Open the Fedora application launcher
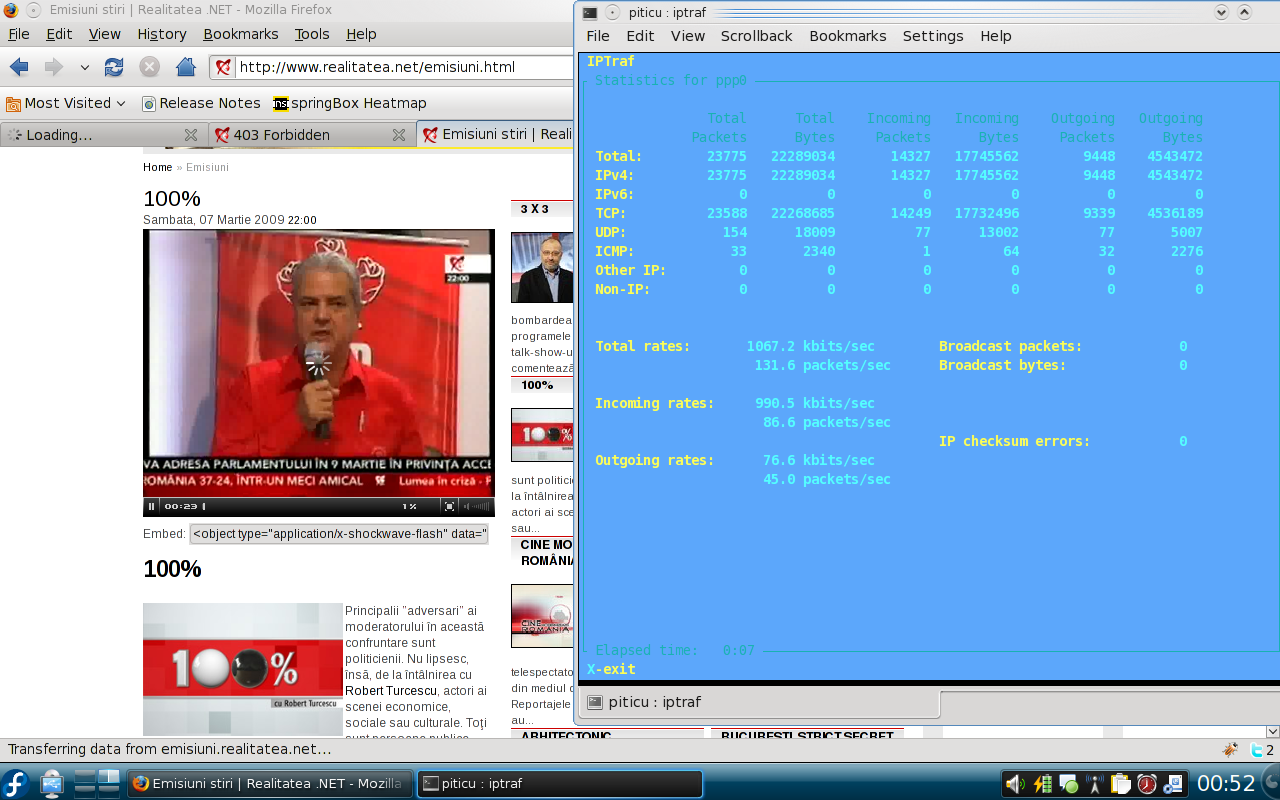The image size is (1280, 800). click(x=16, y=783)
